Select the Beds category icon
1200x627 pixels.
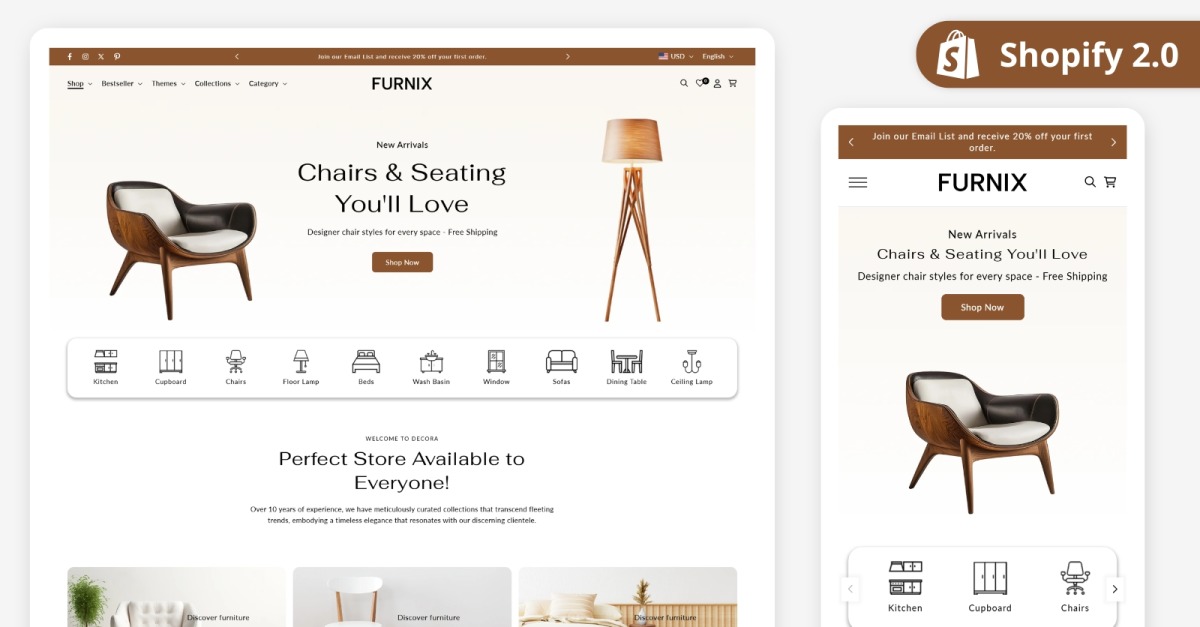click(x=366, y=361)
